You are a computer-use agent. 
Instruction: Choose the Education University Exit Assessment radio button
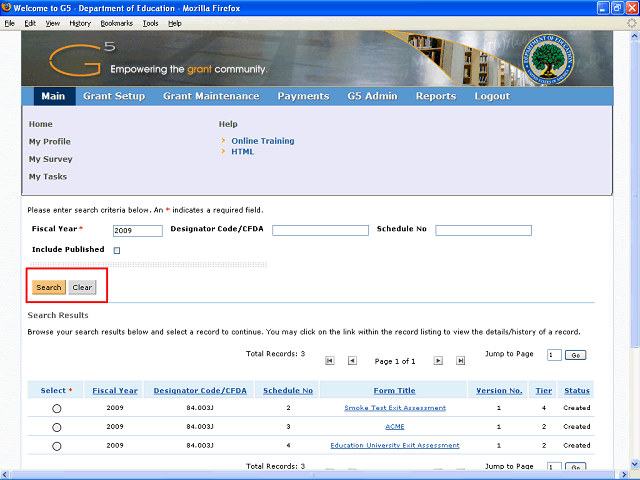56,446
